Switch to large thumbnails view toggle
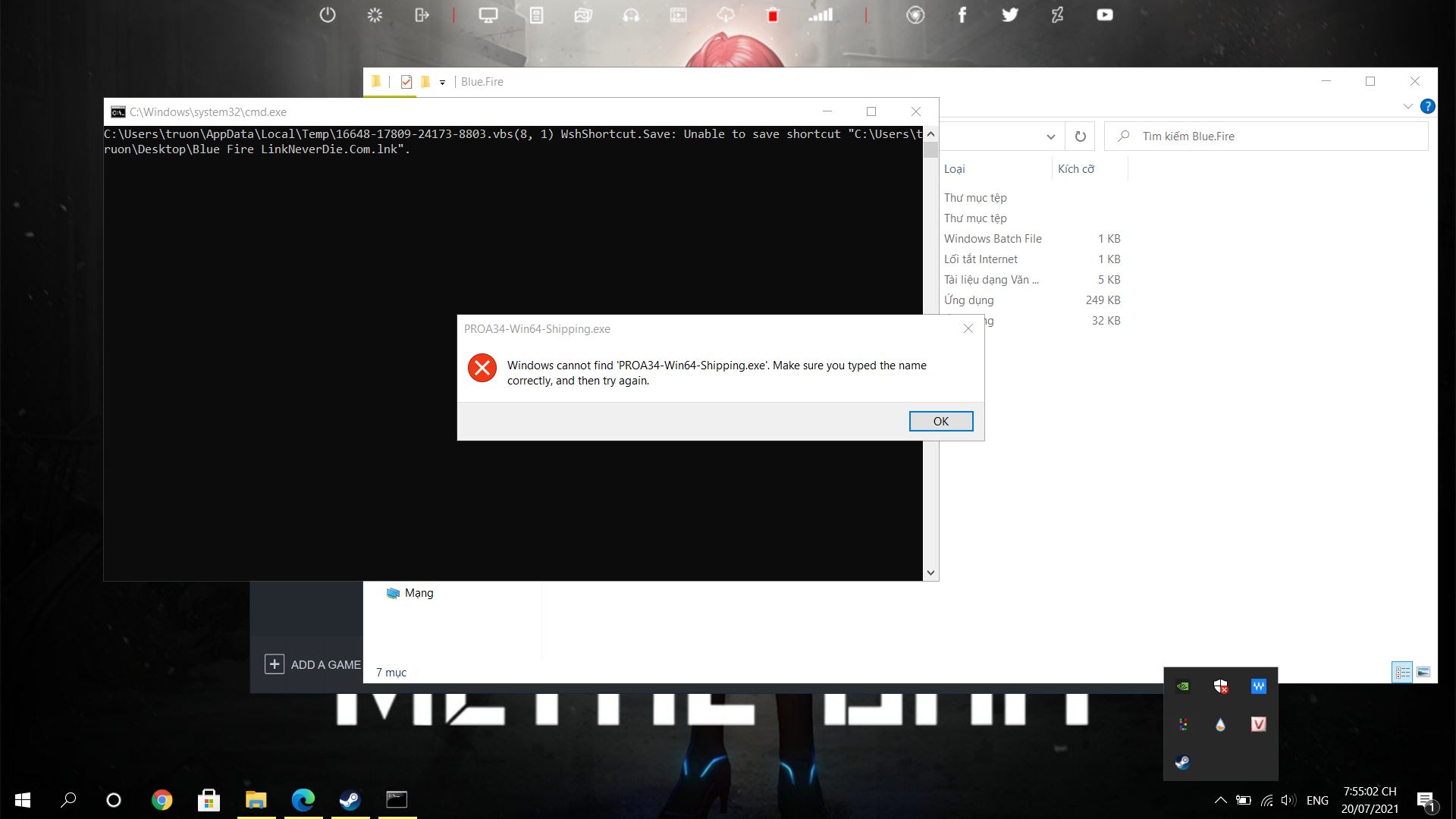 (x=1423, y=672)
